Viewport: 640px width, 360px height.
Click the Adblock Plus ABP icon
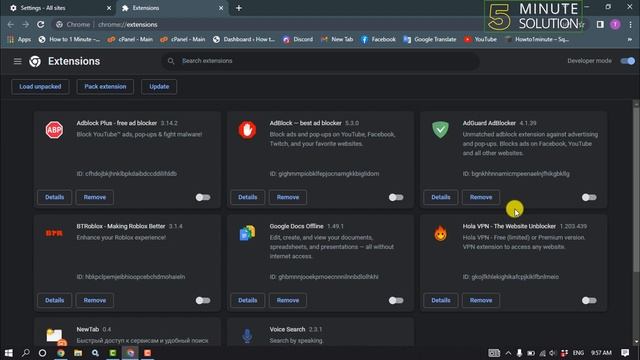point(54,130)
